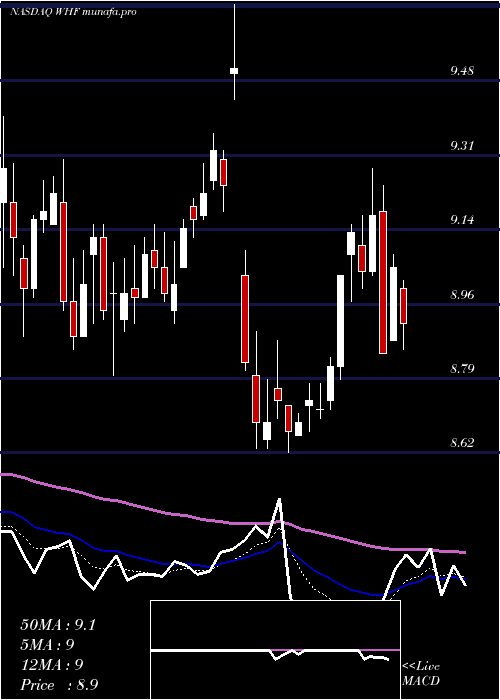Click the '5MA : 9' indicator text
Viewport: 500px width, 700px height.
pyautogui.click(x=47, y=645)
